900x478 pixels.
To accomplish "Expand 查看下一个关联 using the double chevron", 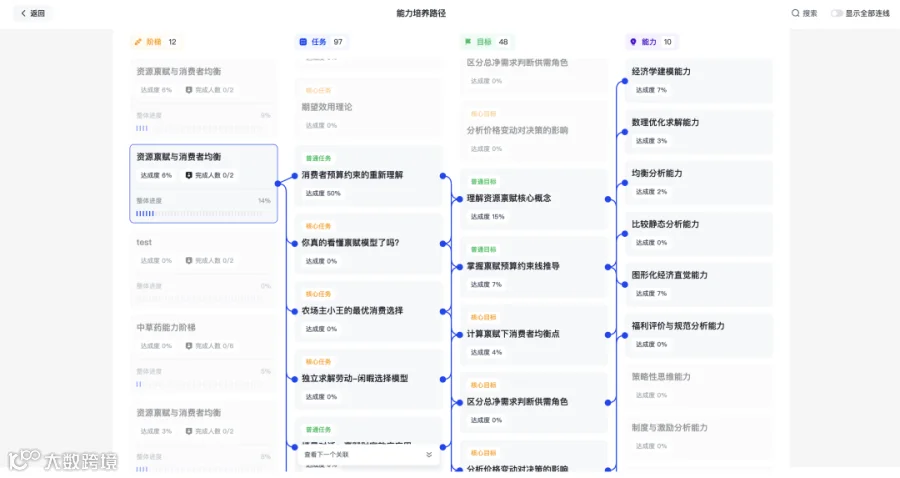I will [x=429, y=454].
